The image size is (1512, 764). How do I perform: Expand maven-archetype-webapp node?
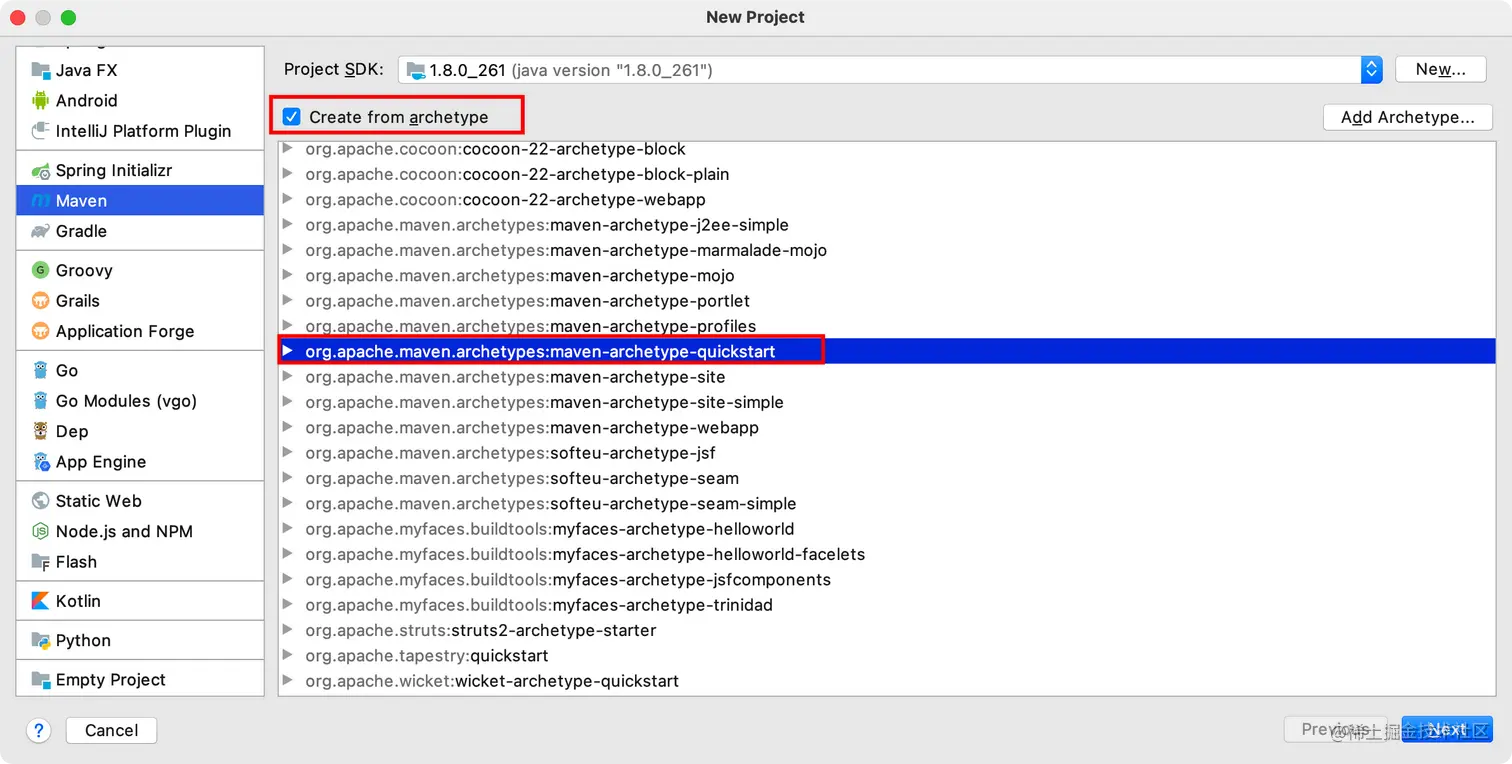coord(288,427)
